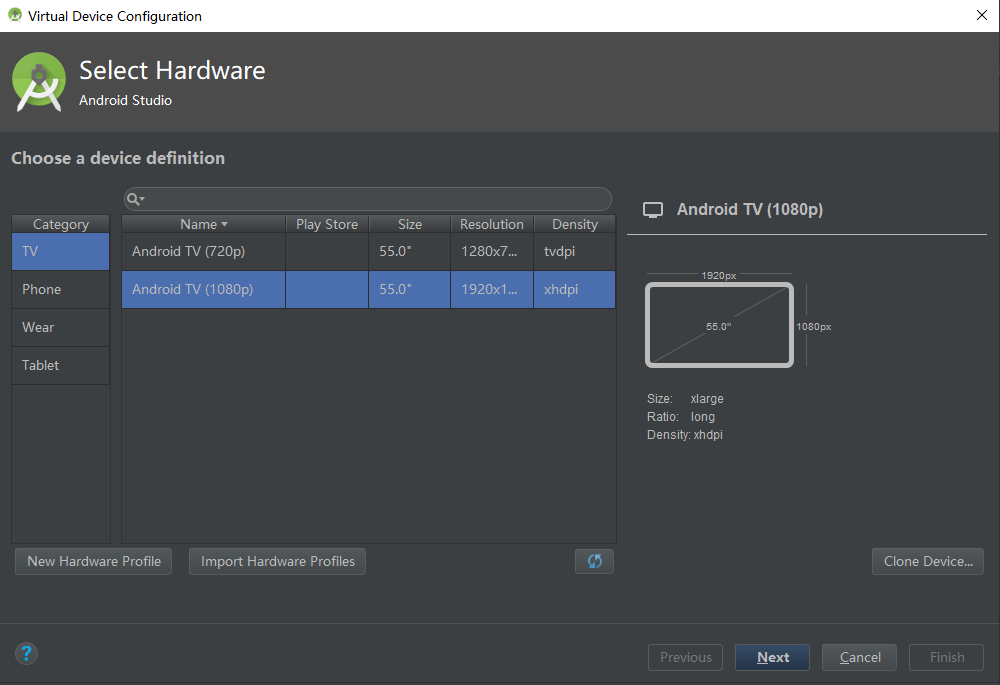
Task: Click the New Hardware Profile button
Action: click(94, 561)
